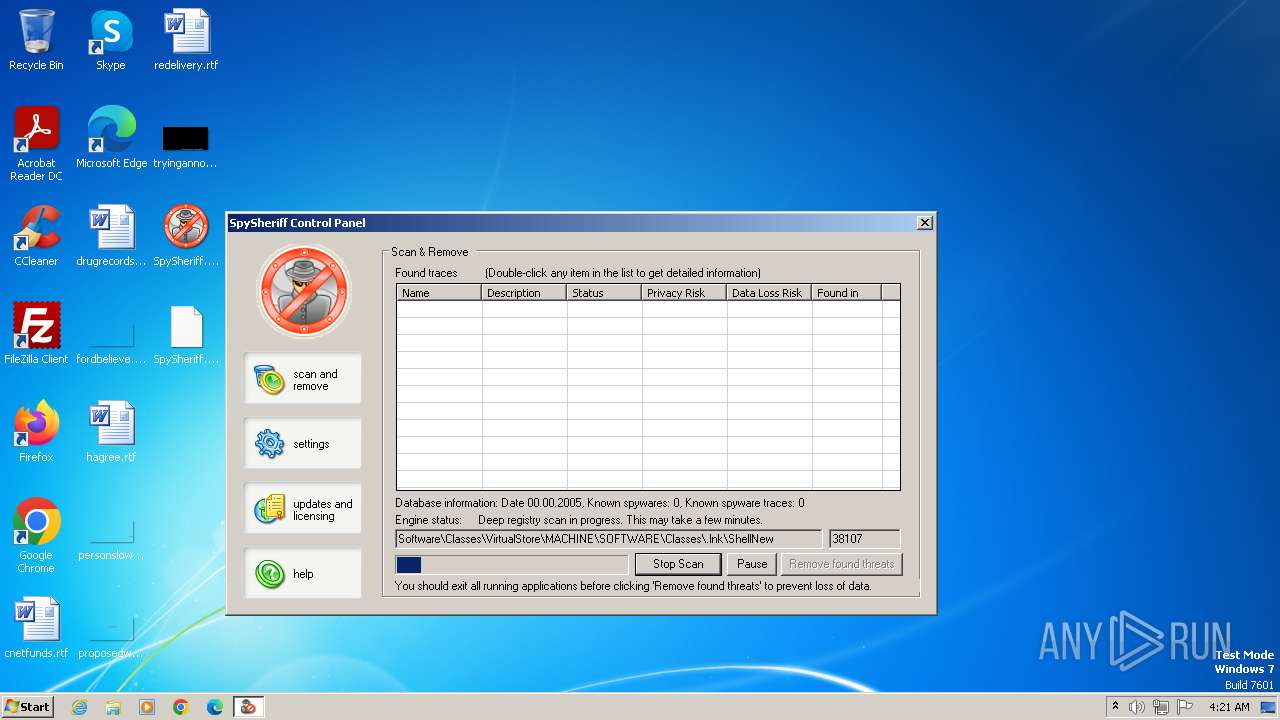Sort traces by the Name column
Screen dimensions: 1280x720
coord(439,293)
